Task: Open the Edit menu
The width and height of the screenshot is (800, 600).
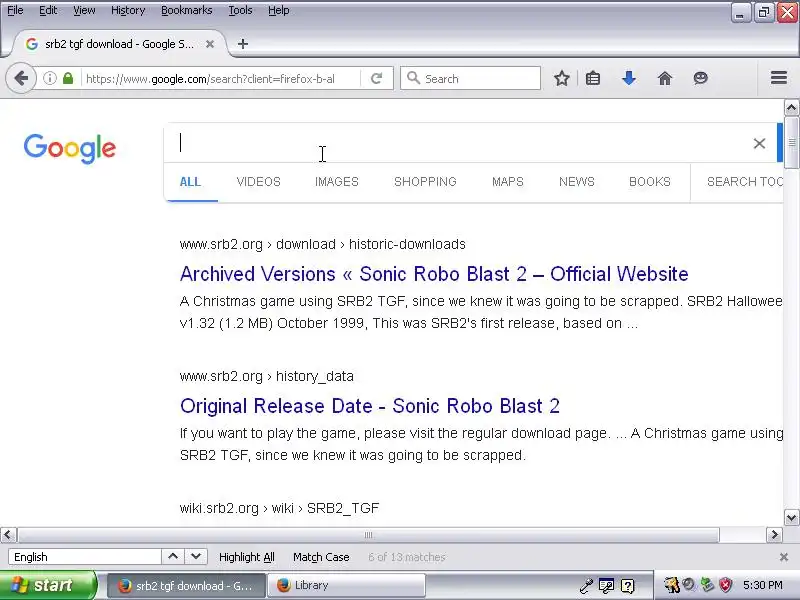Action: (48, 10)
